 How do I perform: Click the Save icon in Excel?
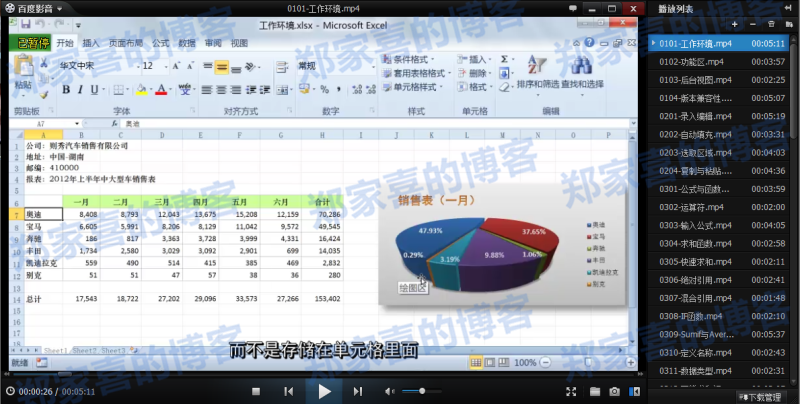[x=26, y=24]
